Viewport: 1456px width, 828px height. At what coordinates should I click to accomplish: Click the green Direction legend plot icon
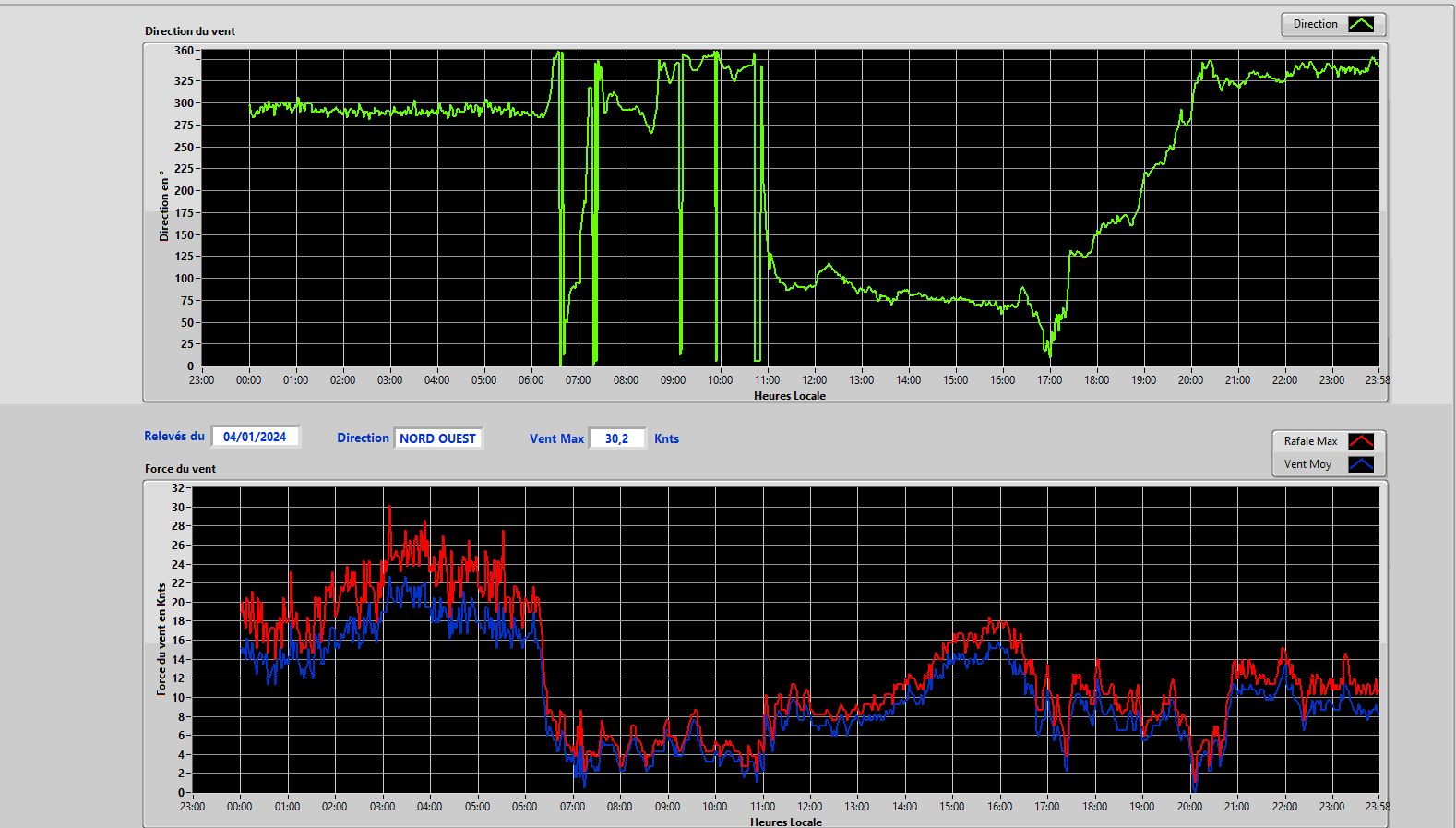(x=1361, y=24)
